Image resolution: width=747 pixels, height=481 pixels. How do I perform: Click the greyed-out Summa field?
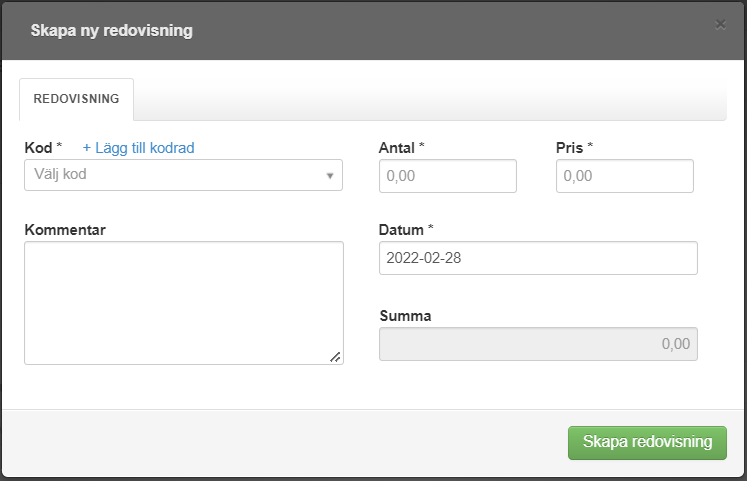538,344
